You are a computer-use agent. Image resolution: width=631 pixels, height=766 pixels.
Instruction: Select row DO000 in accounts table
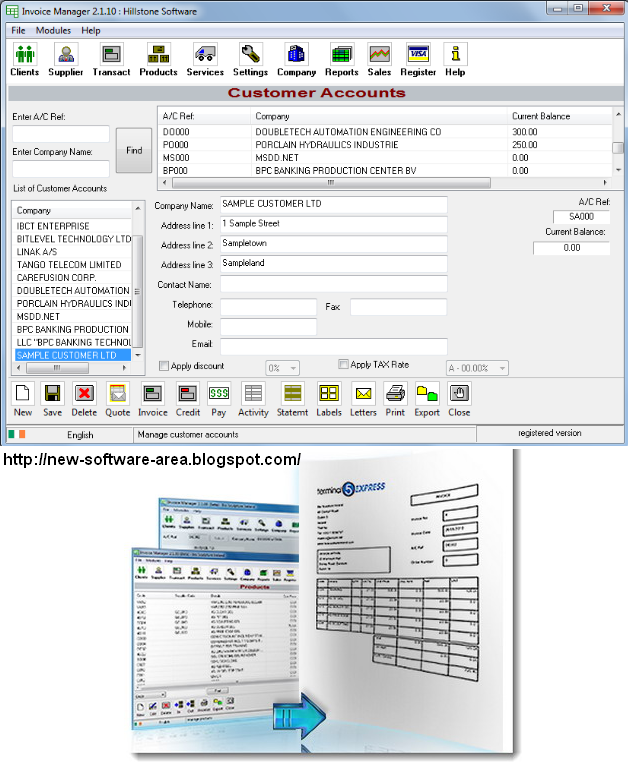385,132
